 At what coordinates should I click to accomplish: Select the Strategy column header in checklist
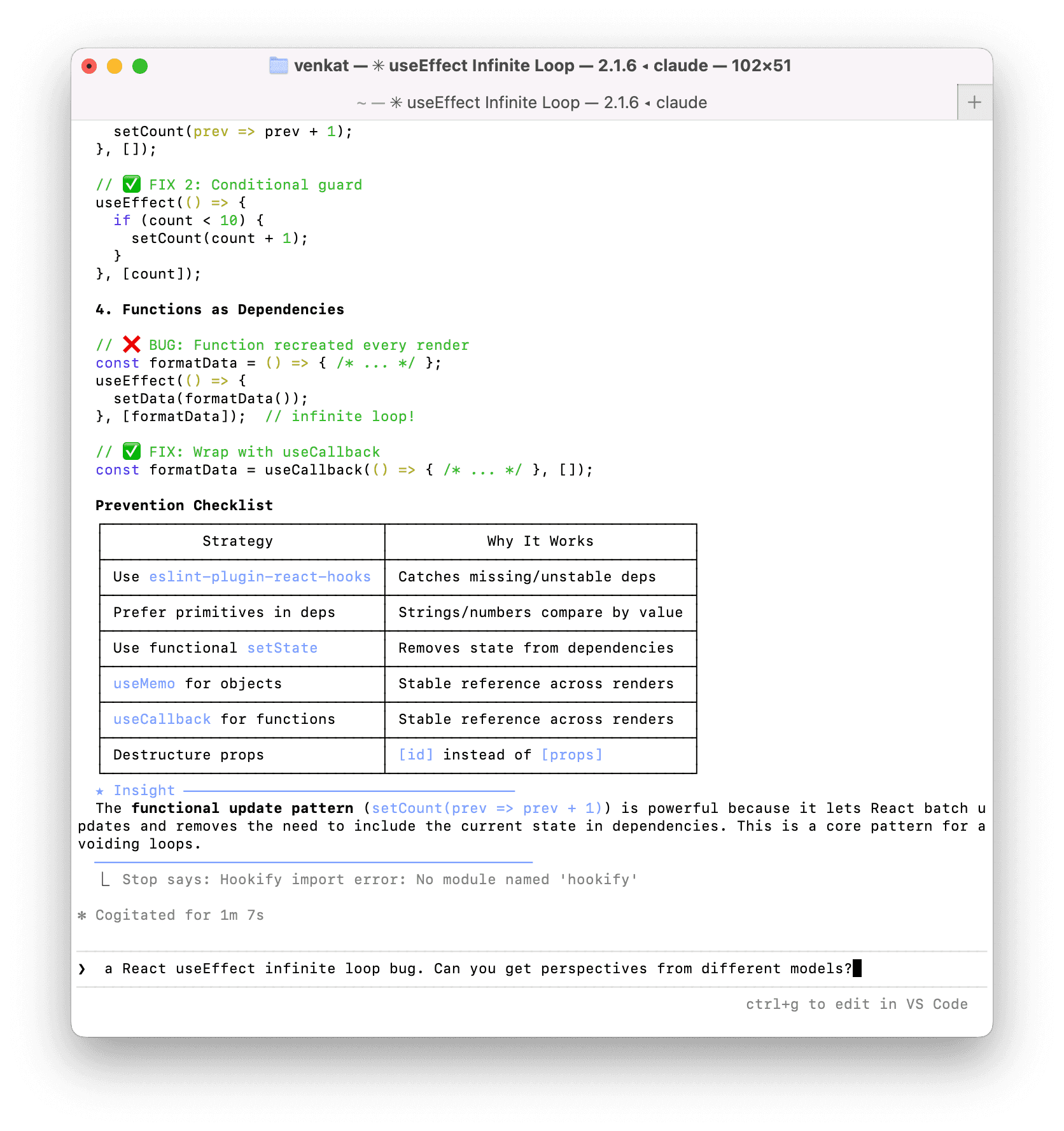click(x=239, y=541)
